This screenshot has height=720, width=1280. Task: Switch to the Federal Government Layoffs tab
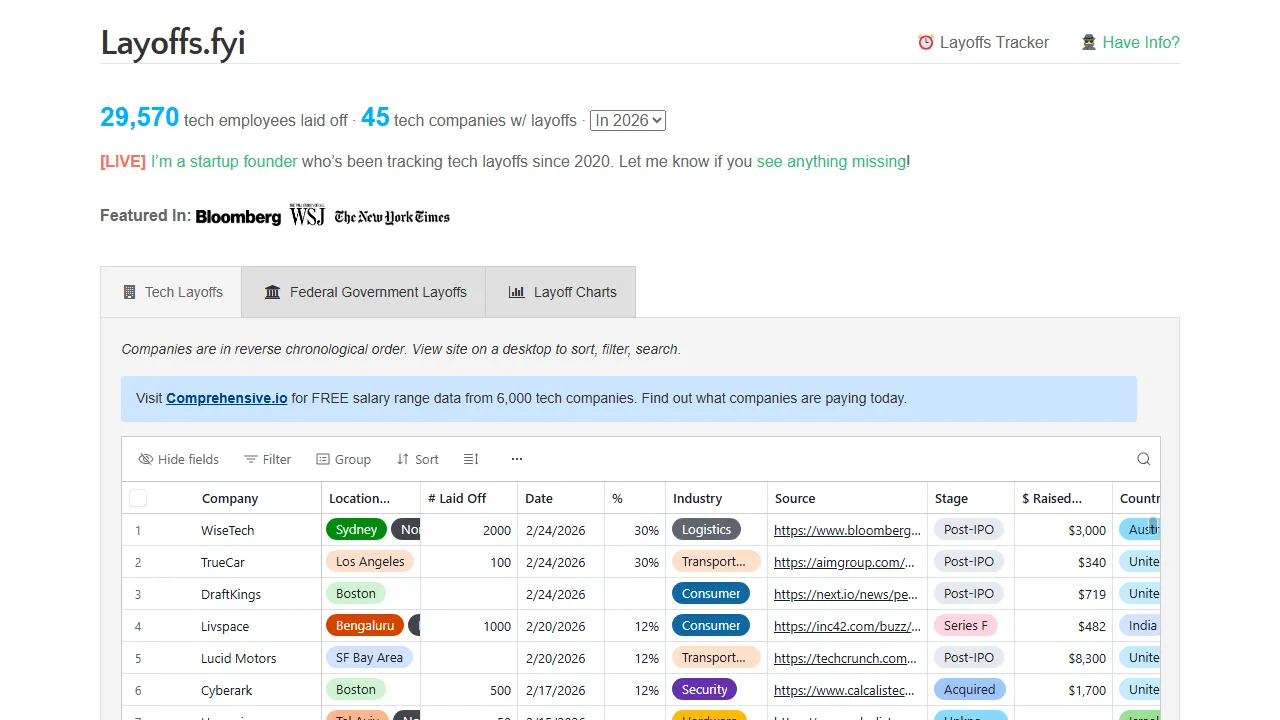point(363,292)
